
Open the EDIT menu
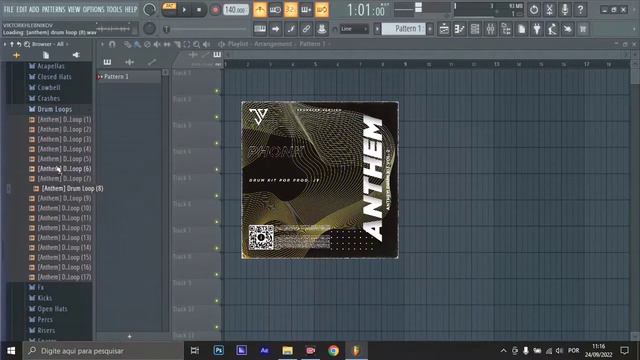22,9
